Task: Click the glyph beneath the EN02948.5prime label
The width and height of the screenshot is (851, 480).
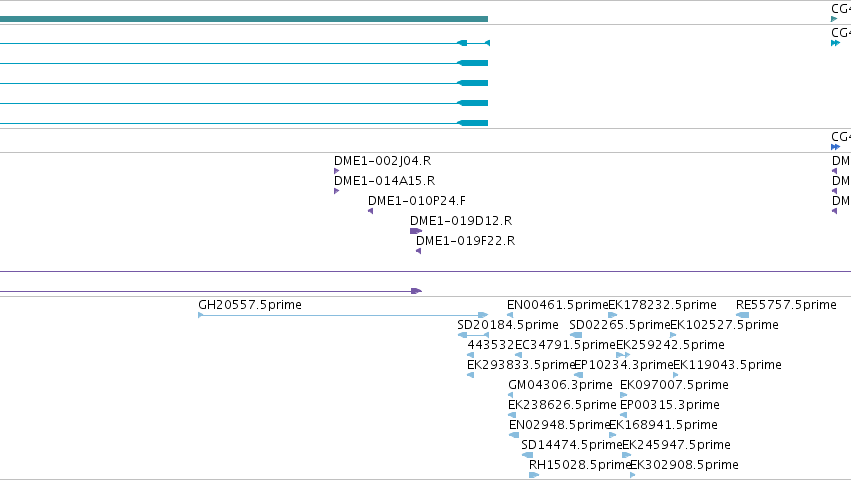Action: 514,435
